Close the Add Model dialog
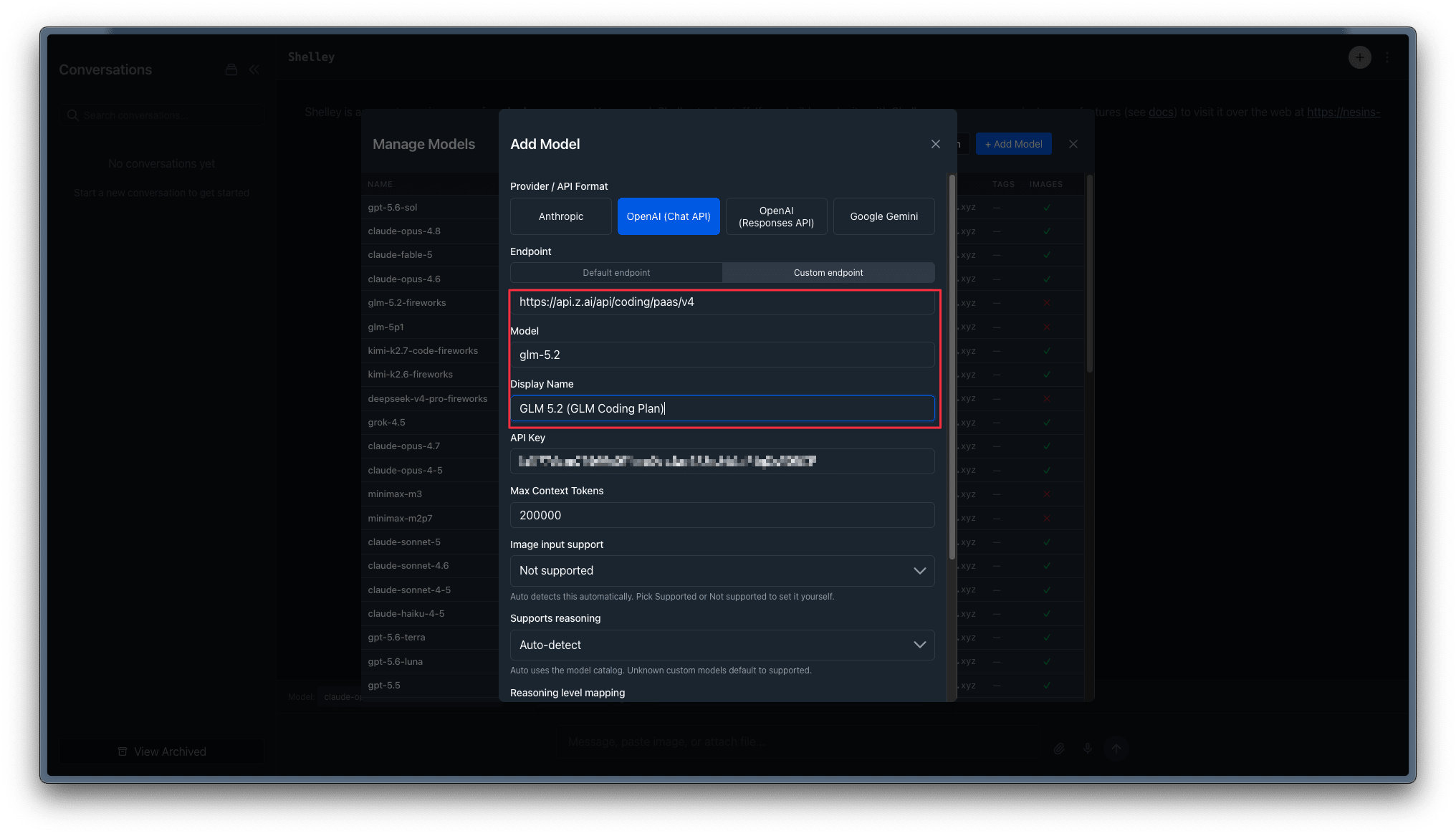This screenshot has height=836, width=1456. point(935,144)
